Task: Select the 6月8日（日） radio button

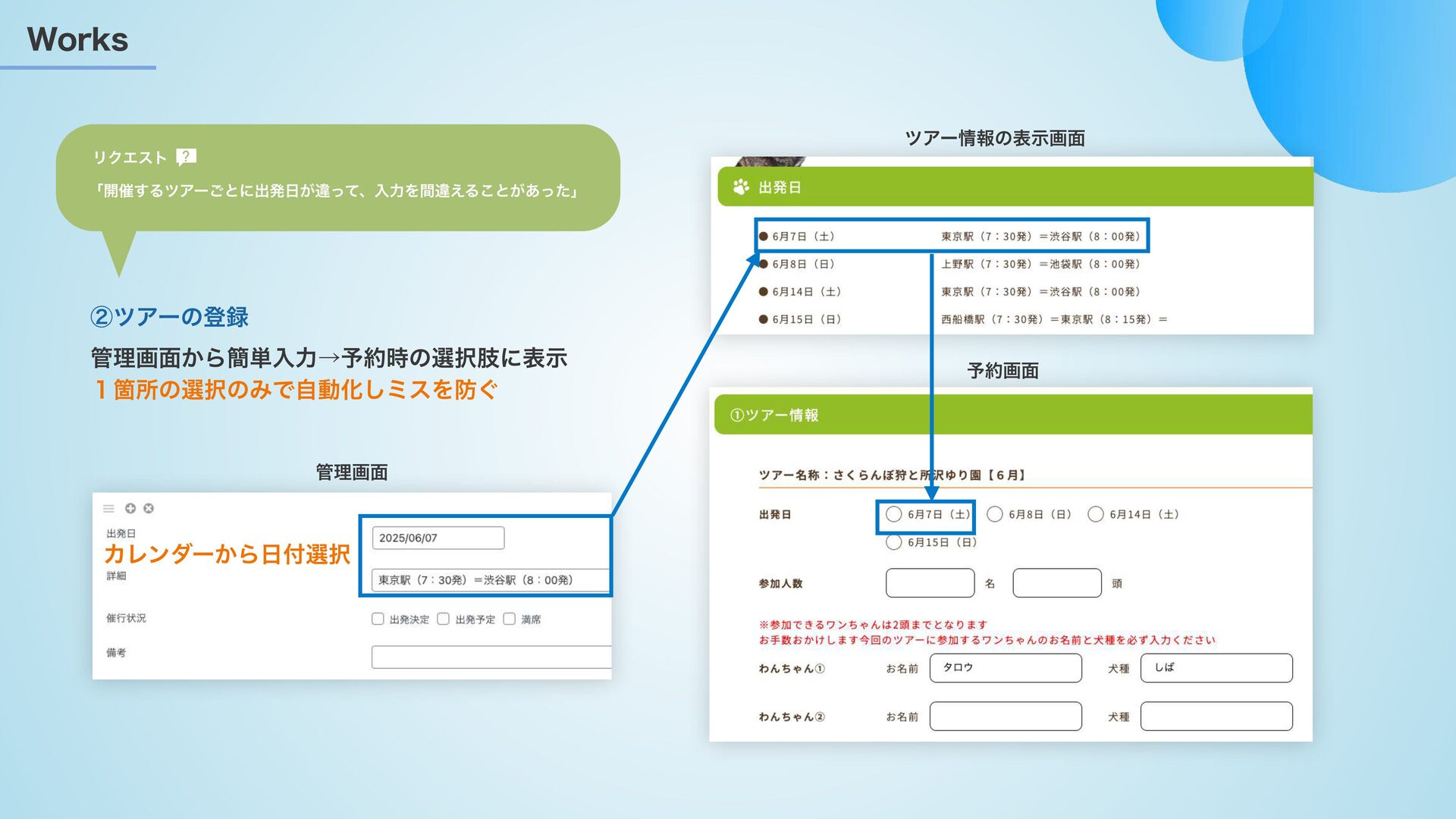Action: click(995, 514)
